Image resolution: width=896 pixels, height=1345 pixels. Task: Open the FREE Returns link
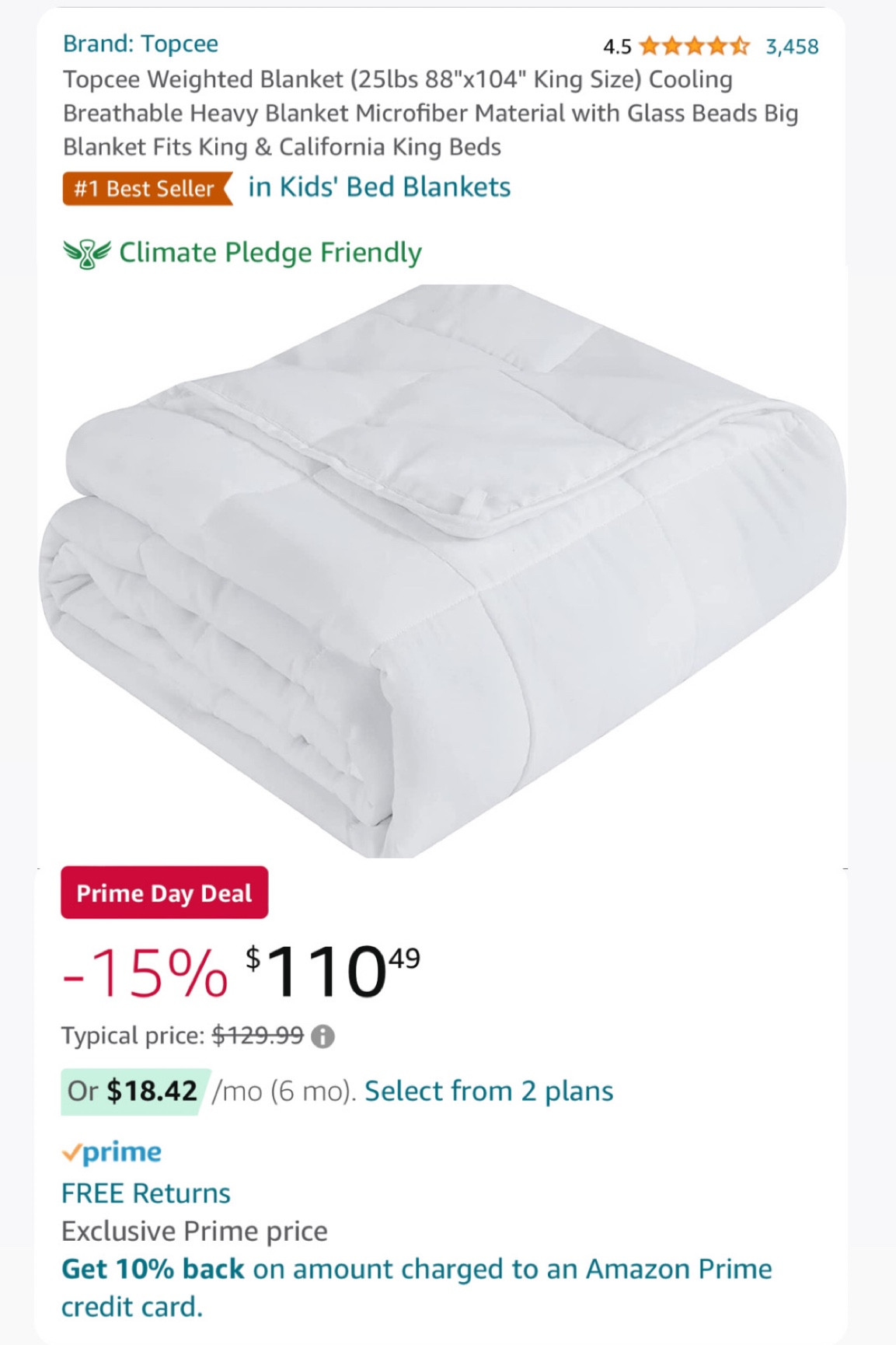(x=146, y=1193)
